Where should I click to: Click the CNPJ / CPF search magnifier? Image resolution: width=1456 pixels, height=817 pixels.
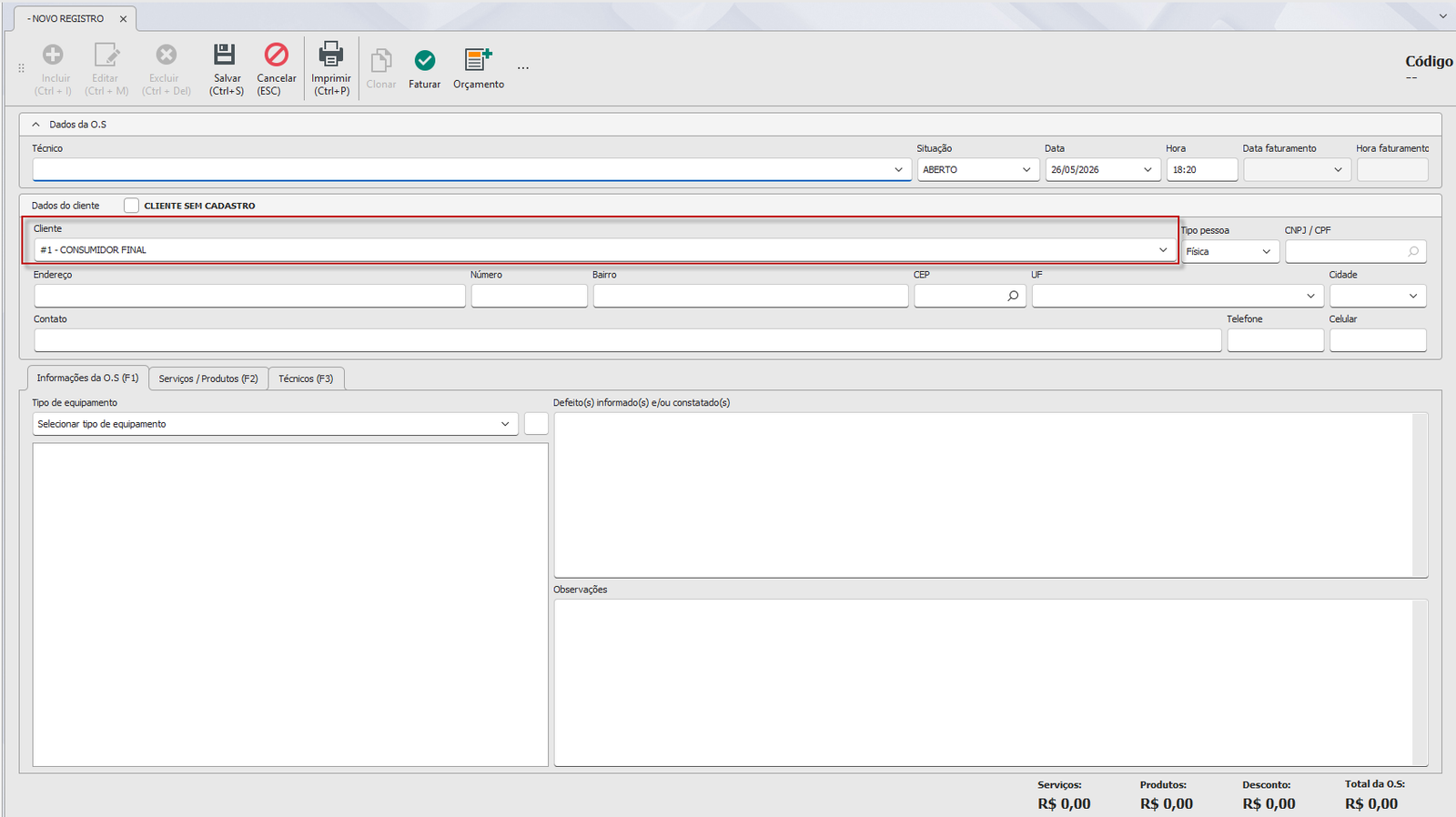1413,252
